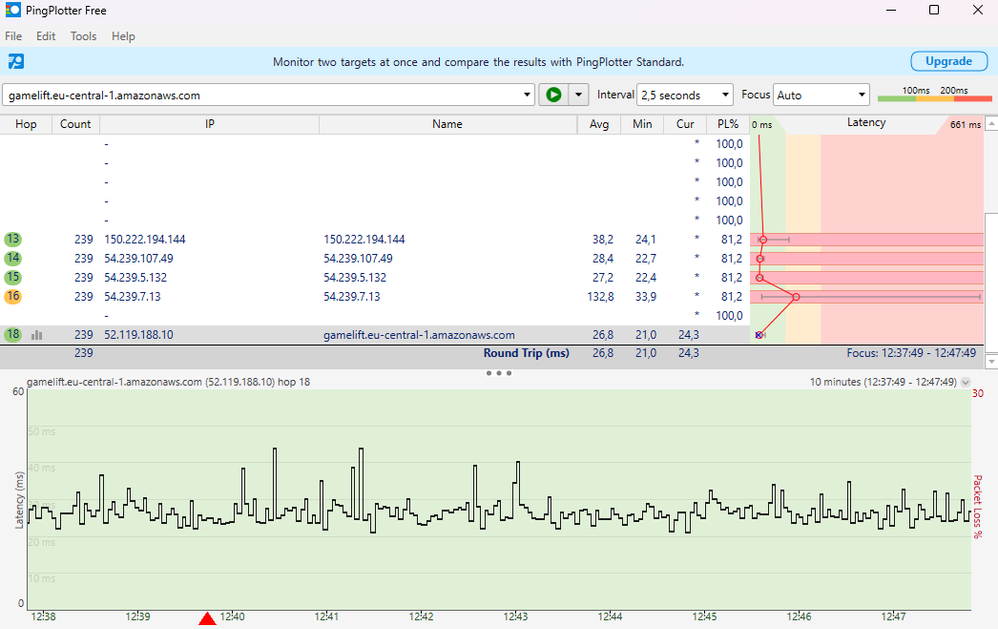Click the hop 18 green circle icon
The image size is (998, 629).
(13, 335)
